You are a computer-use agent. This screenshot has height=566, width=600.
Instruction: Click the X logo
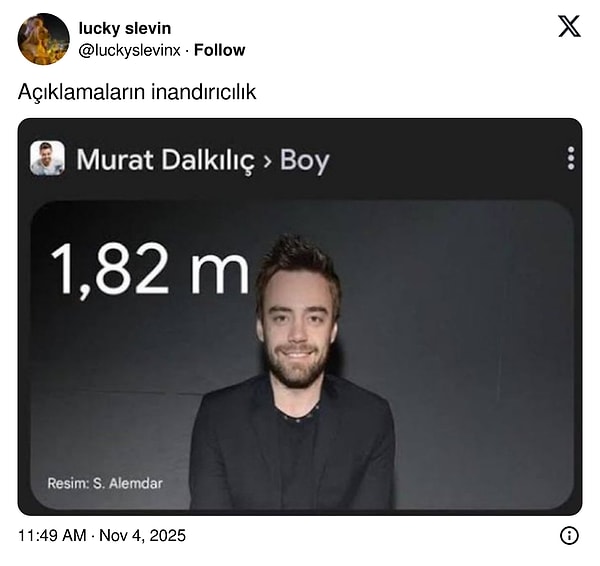pos(569,26)
